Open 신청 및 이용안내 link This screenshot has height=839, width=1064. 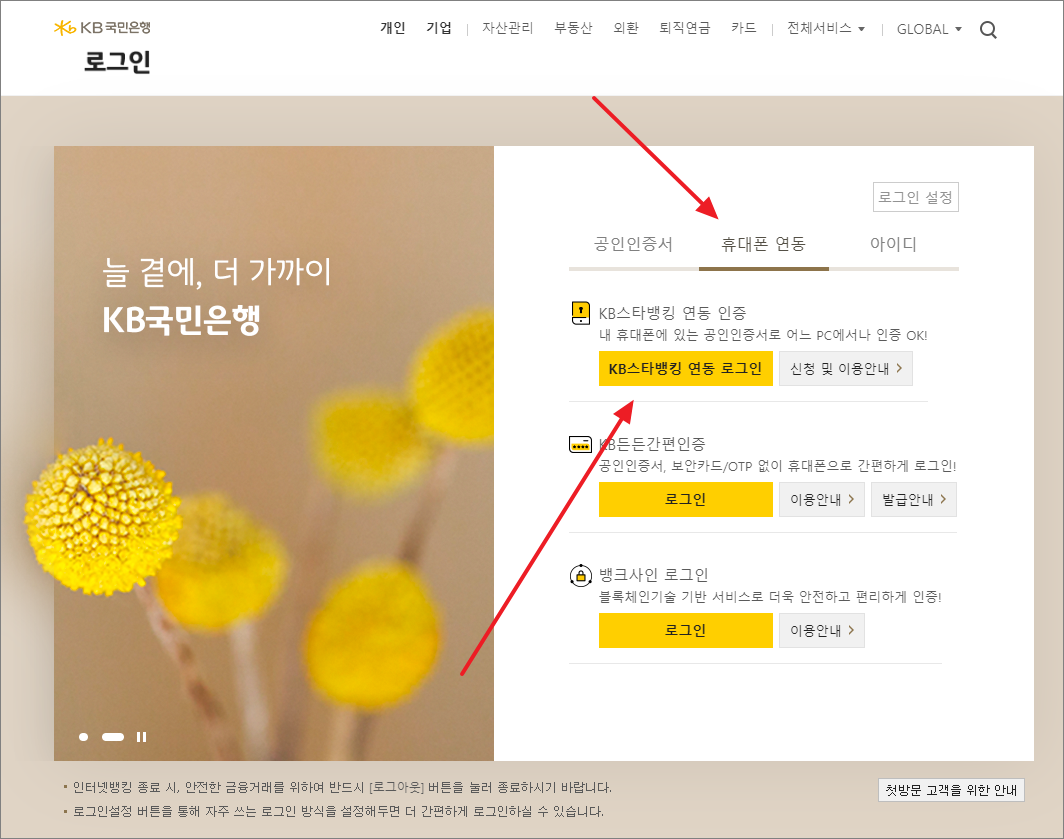pyautogui.click(x=846, y=369)
